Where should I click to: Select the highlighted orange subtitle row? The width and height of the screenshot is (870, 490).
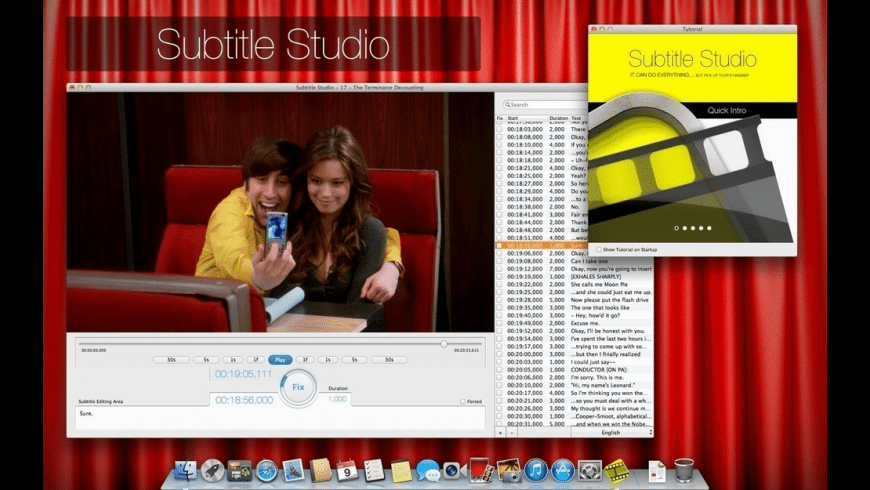[x=542, y=245]
